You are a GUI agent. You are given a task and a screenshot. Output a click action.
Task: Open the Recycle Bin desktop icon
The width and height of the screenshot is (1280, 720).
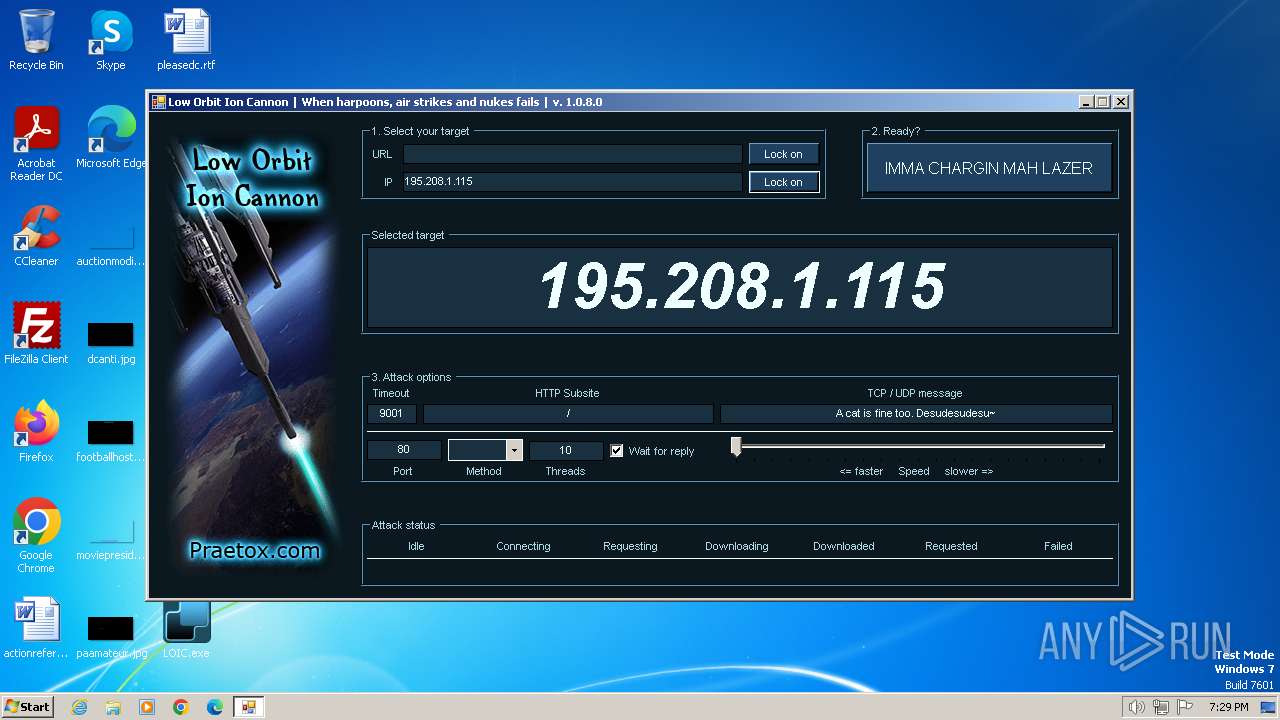pos(36,40)
